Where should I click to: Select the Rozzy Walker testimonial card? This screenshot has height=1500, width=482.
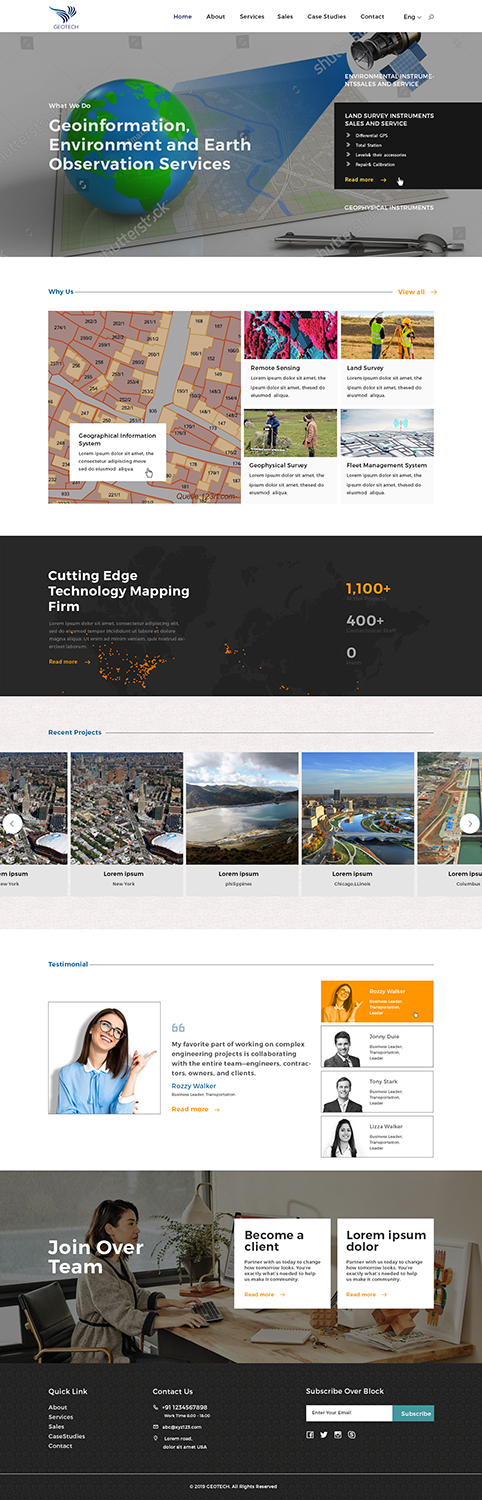pyautogui.click(x=377, y=1001)
